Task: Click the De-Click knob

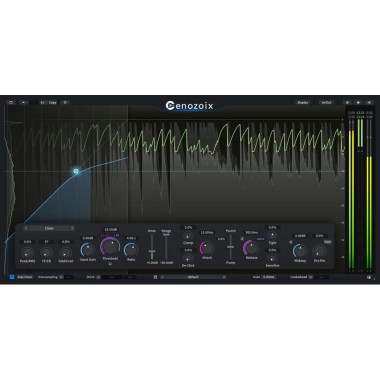Action: coord(188,259)
